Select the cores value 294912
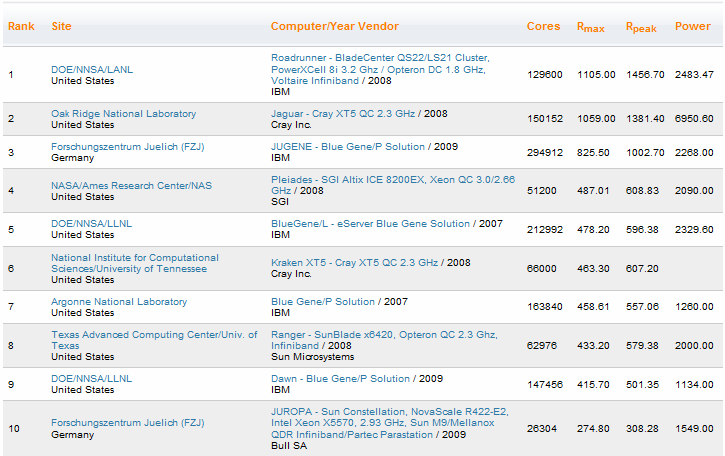The width and height of the screenshot is (725, 456). tap(545, 152)
